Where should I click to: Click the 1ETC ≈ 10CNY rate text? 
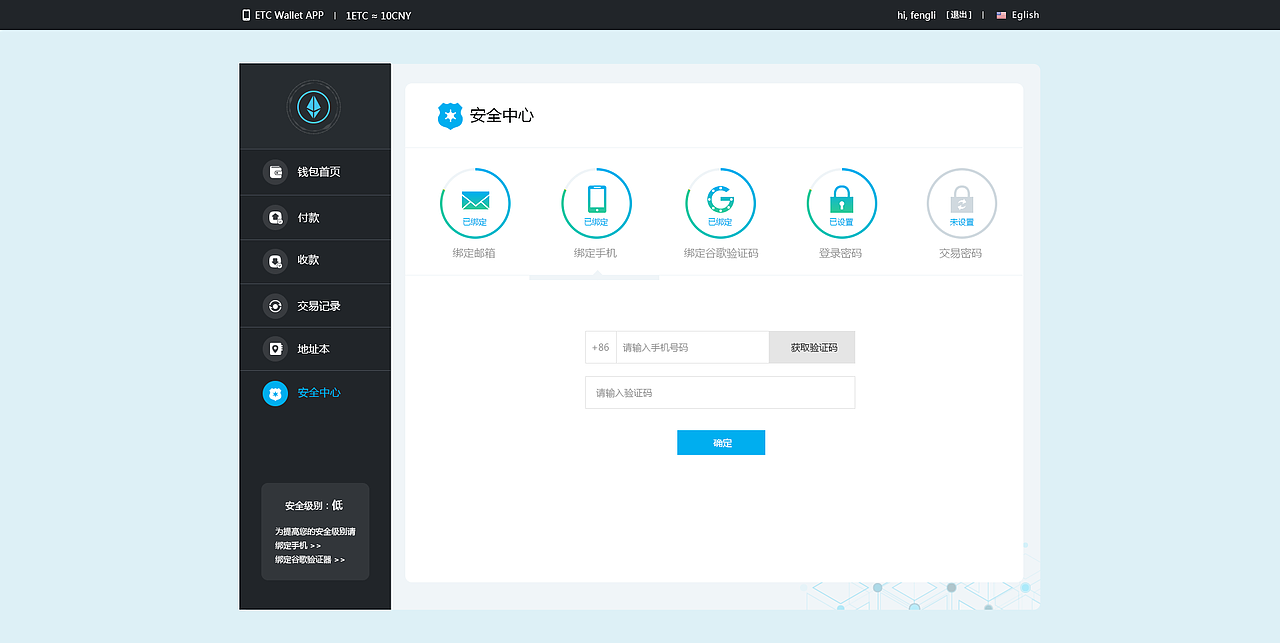(378, 16)
